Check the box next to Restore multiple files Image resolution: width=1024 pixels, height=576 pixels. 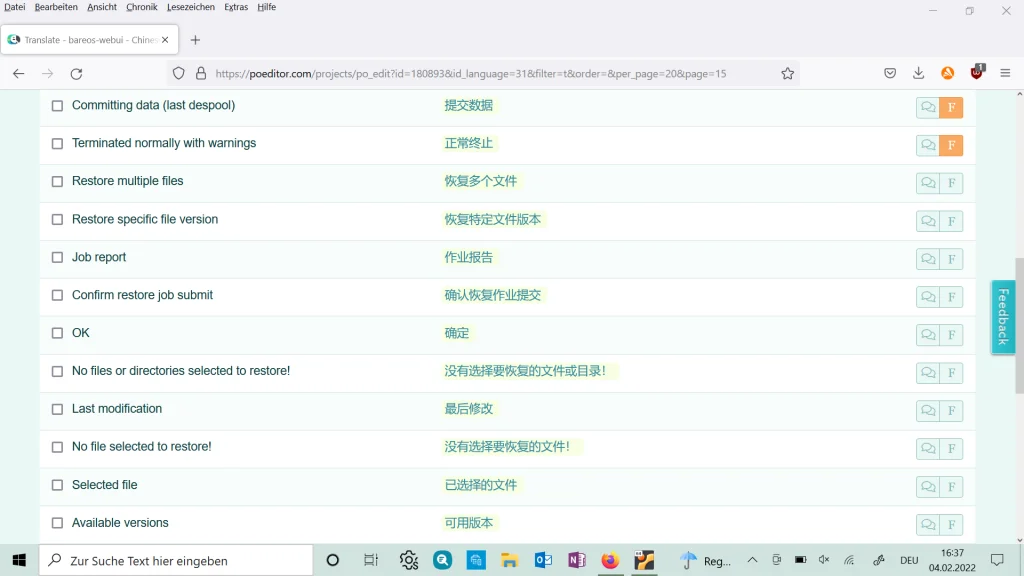point(57,181)
